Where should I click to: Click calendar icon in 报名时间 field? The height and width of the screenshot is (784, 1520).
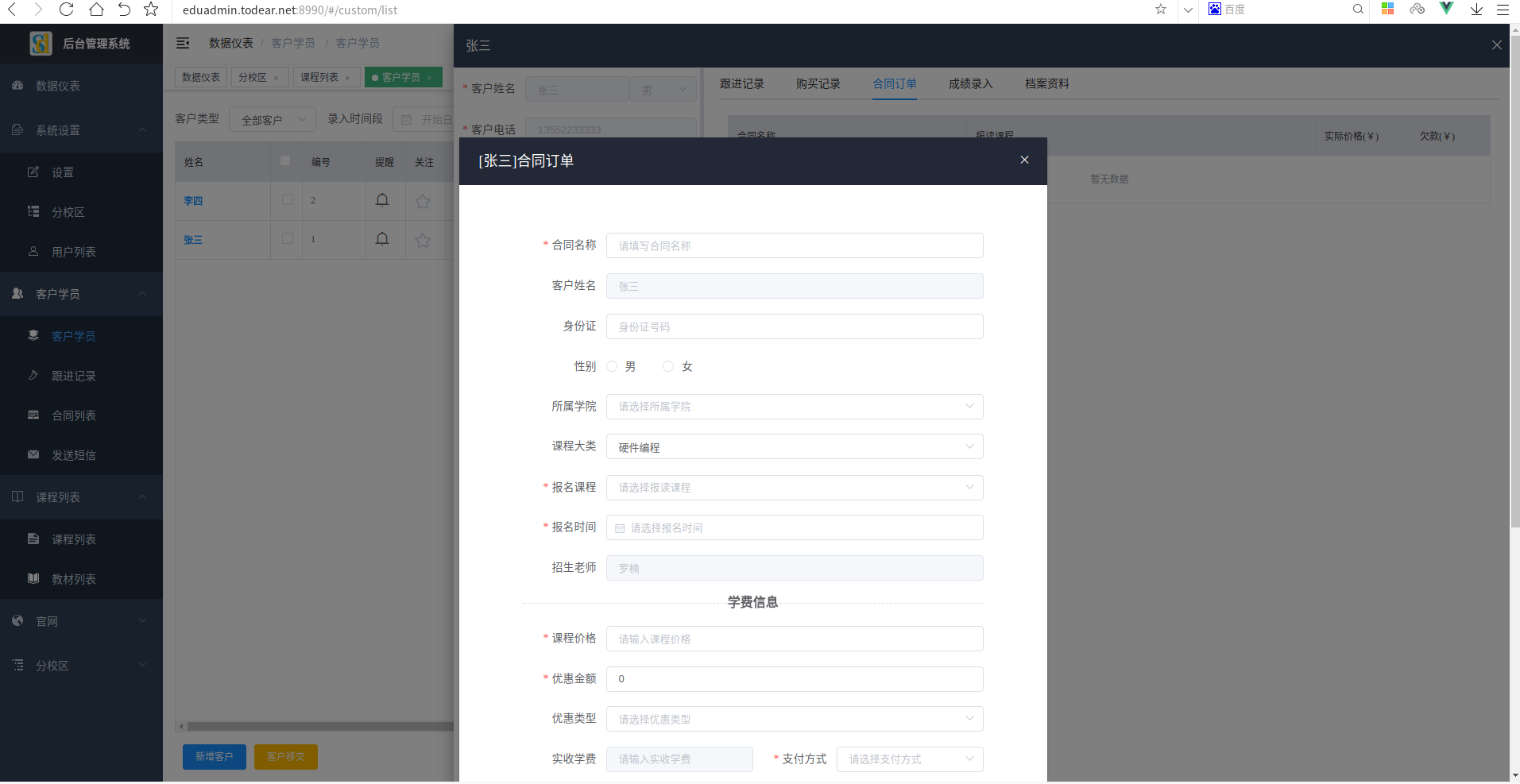(x=620, y=528)
